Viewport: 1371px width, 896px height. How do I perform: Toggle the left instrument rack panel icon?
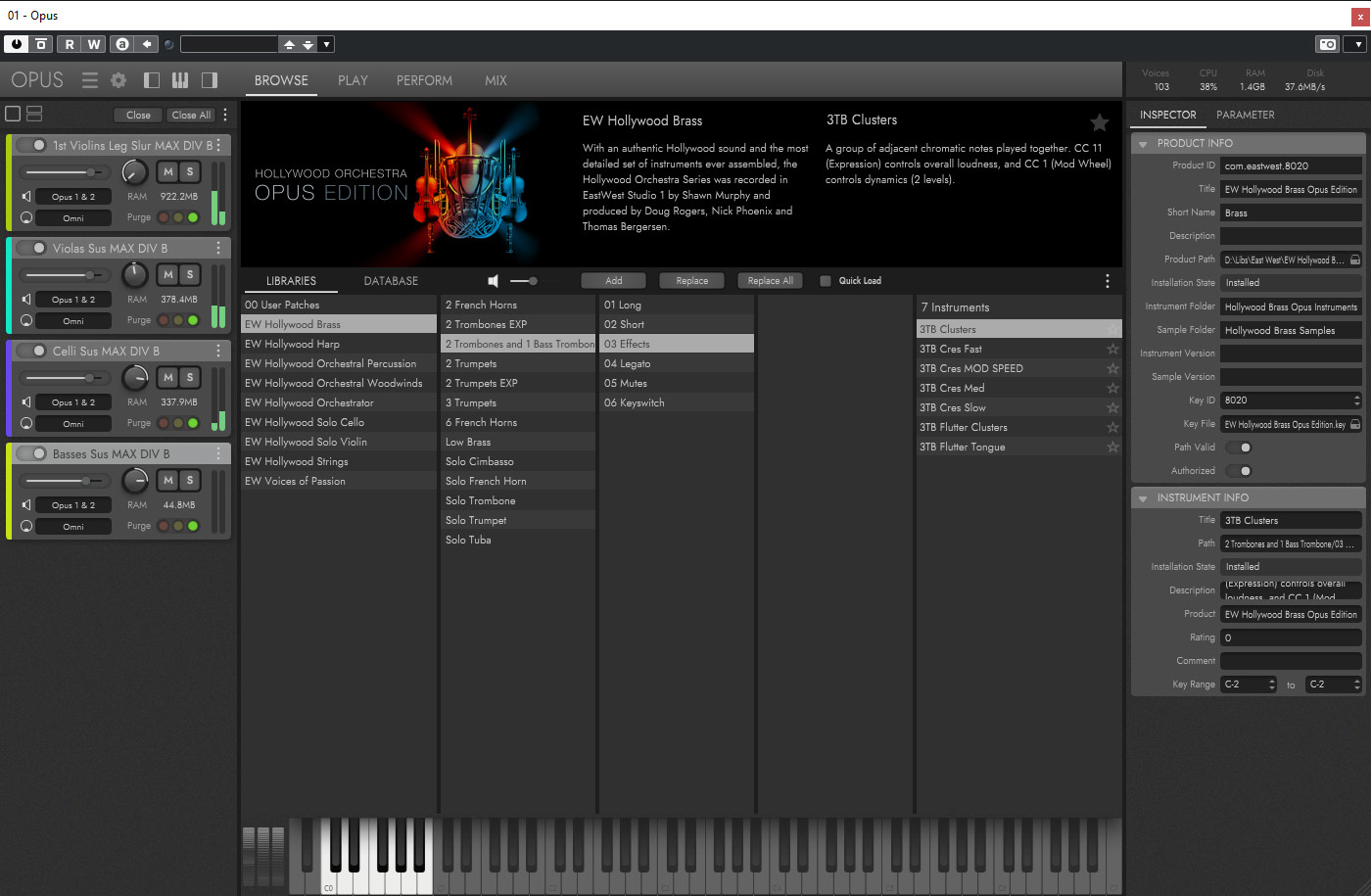point(152,80)
